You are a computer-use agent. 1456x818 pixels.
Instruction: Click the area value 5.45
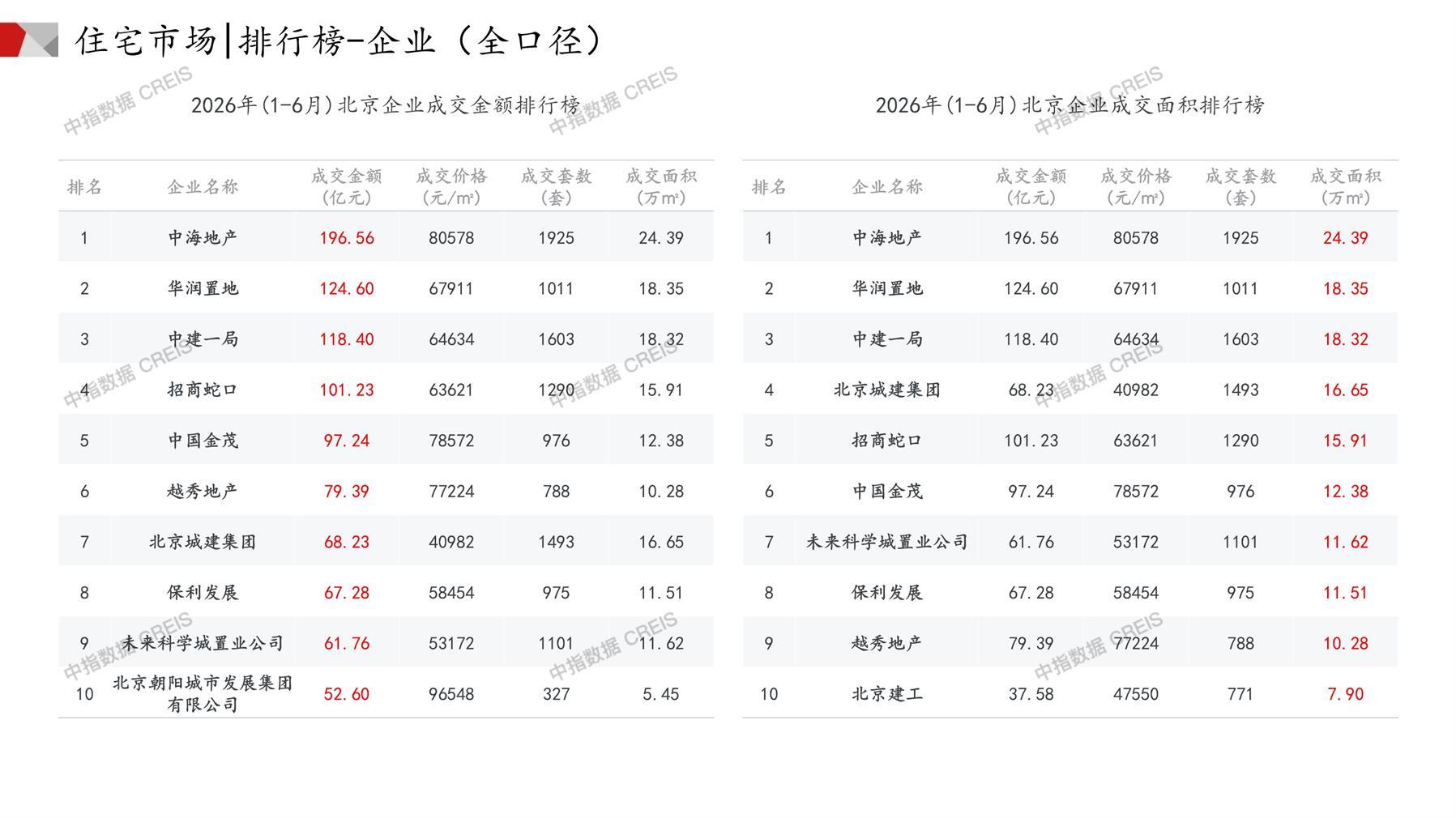tap(661, 694)
